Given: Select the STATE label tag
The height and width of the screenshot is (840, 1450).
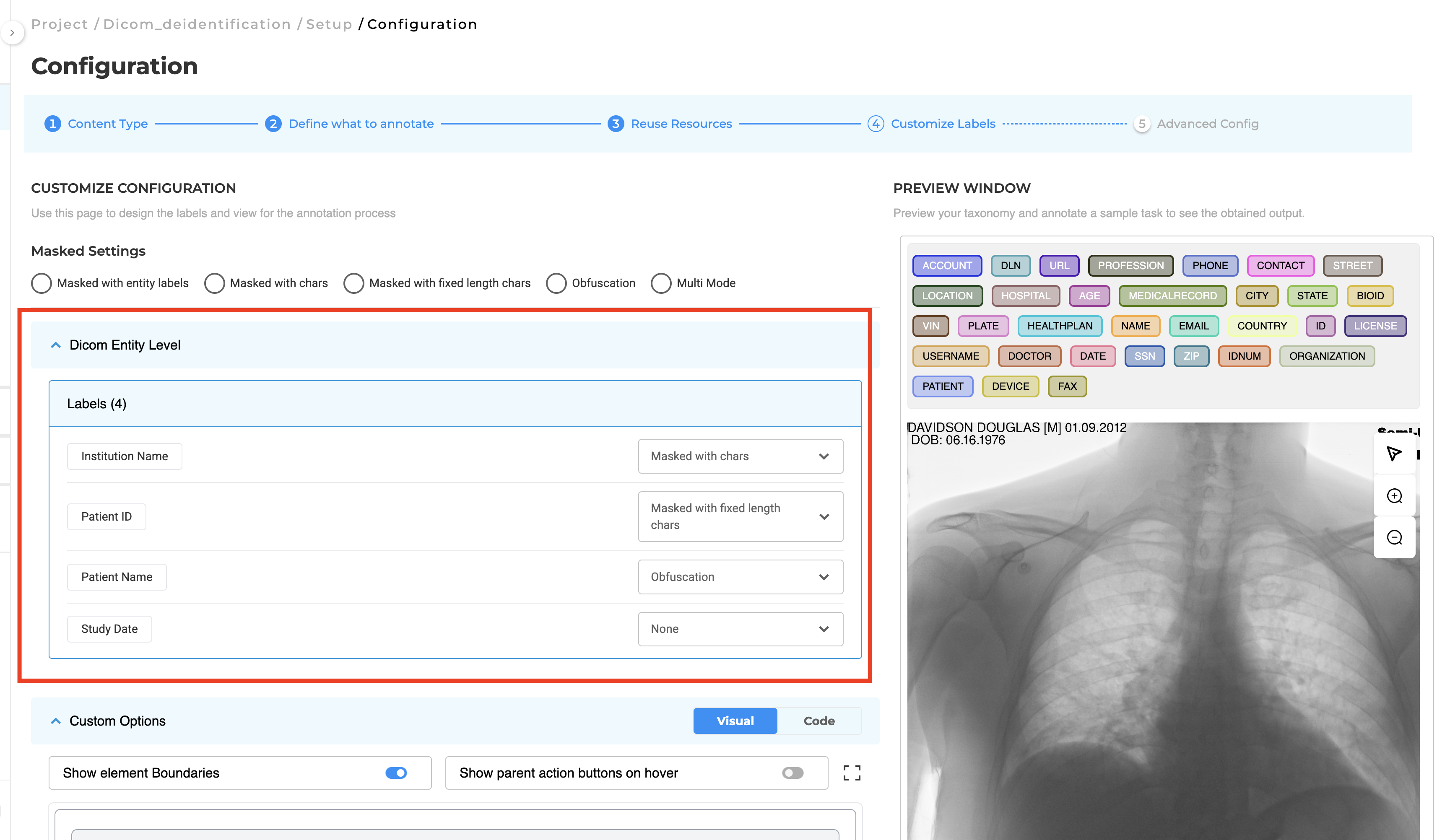Looking at the screenshot, I should (x=1312, y=296).
